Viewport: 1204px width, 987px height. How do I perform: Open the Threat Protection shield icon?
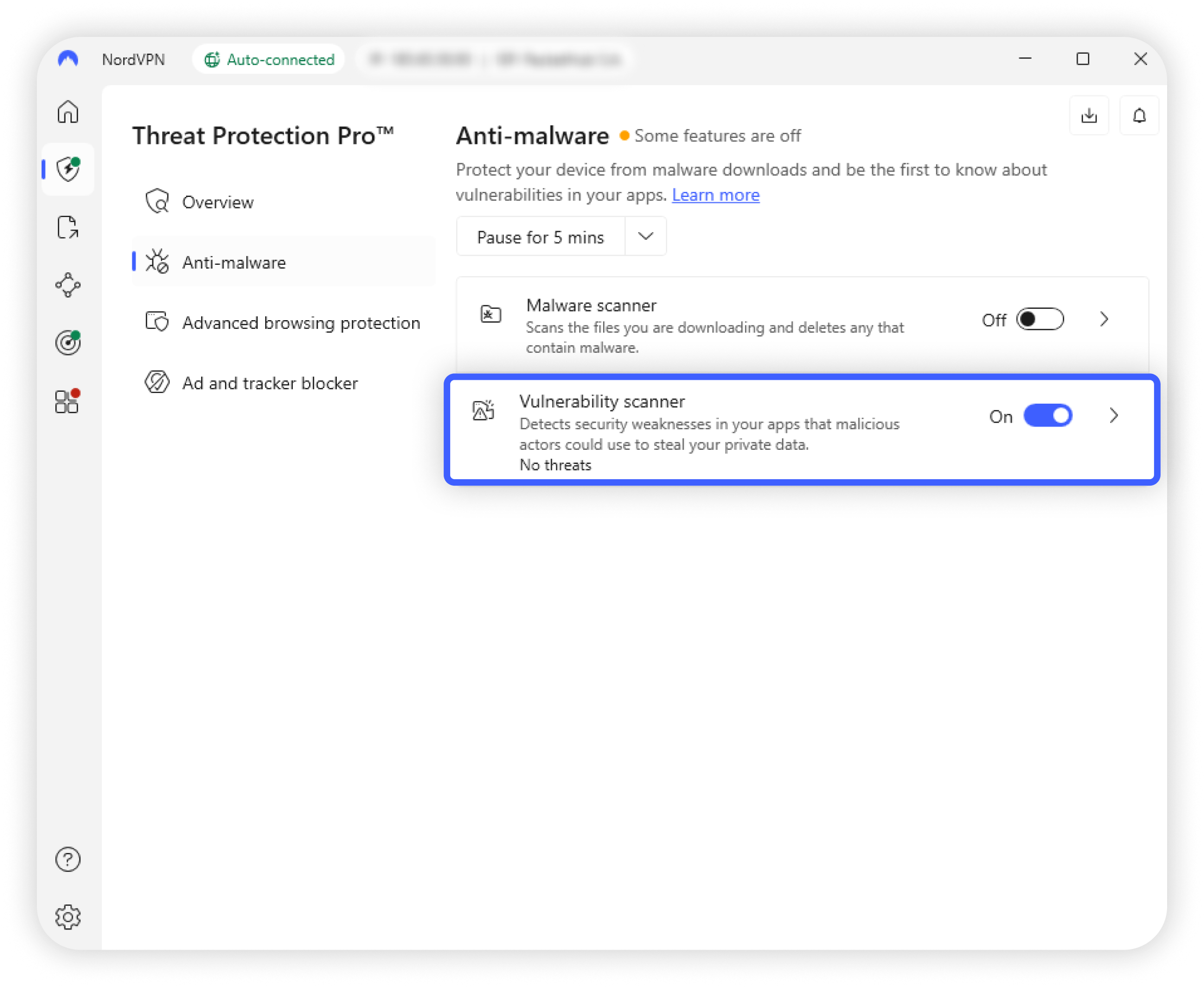click(68, 169)
